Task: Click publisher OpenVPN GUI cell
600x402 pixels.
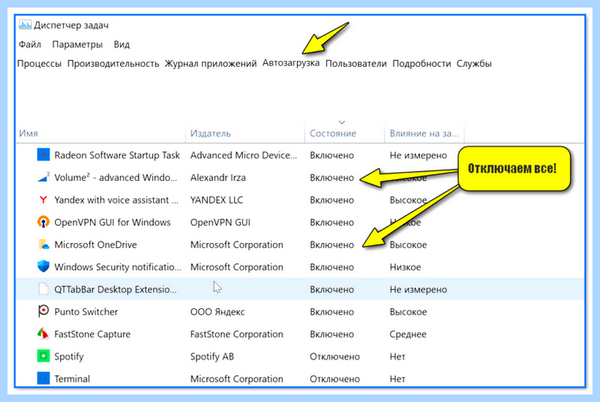Action: pyautogui.click(x=220, y=222)
